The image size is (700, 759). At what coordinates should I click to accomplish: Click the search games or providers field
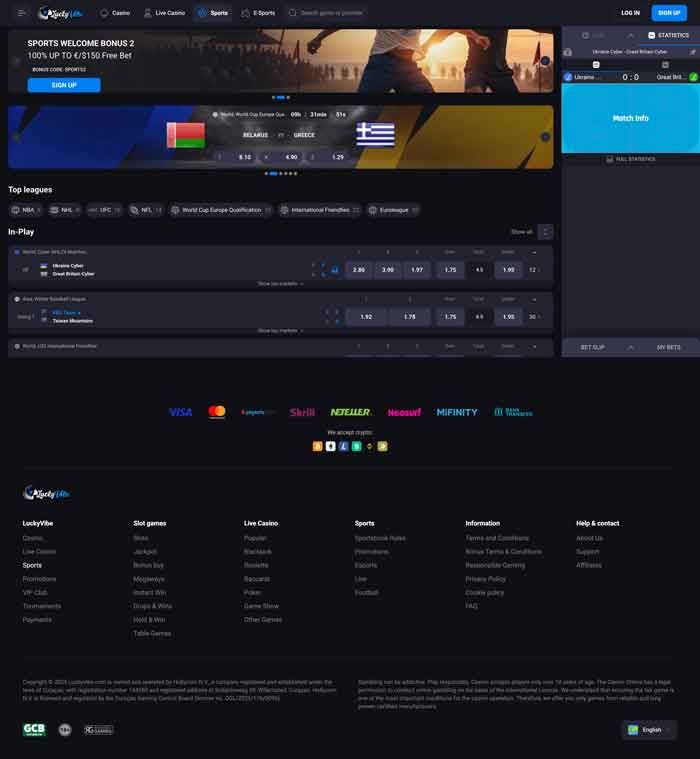pyautogui.click(x=325, y=13)
